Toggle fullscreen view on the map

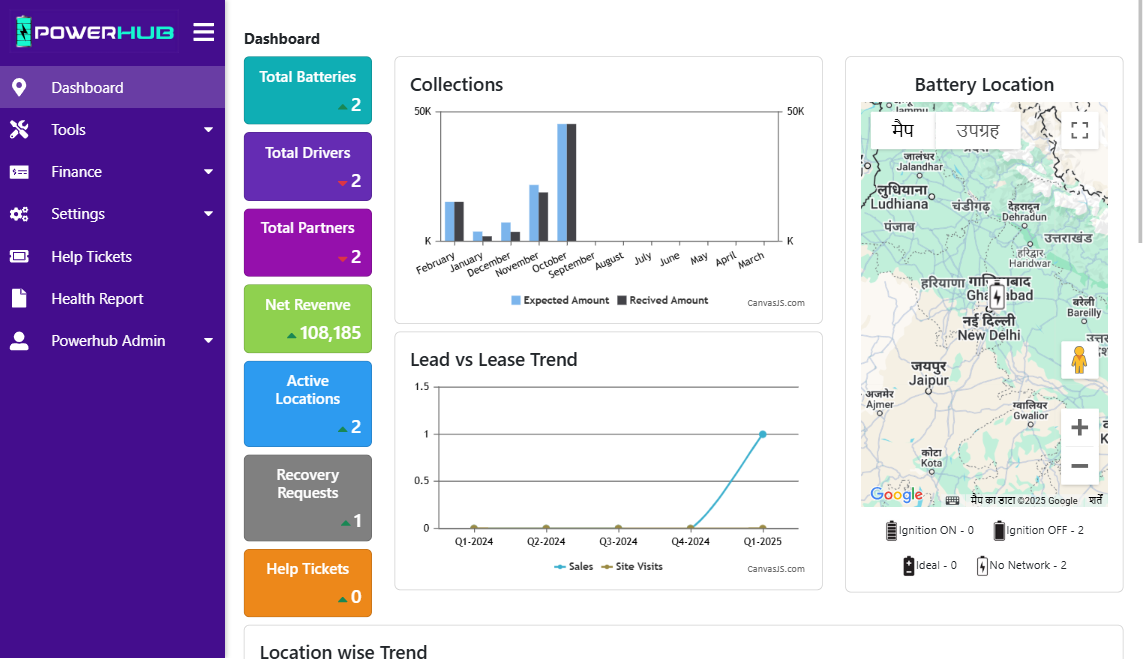pyautogui.click(x=1079, y=130)
